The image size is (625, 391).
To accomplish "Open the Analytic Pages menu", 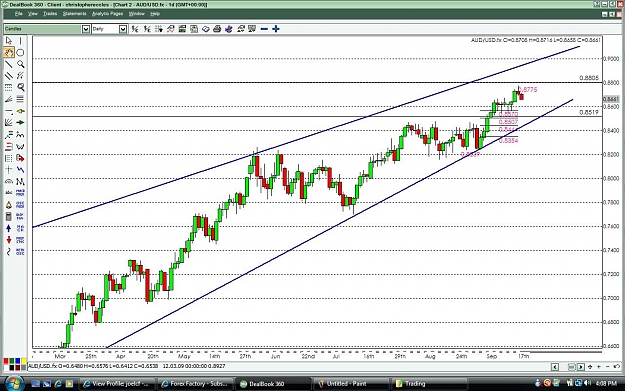I will [x=107, y=14].
